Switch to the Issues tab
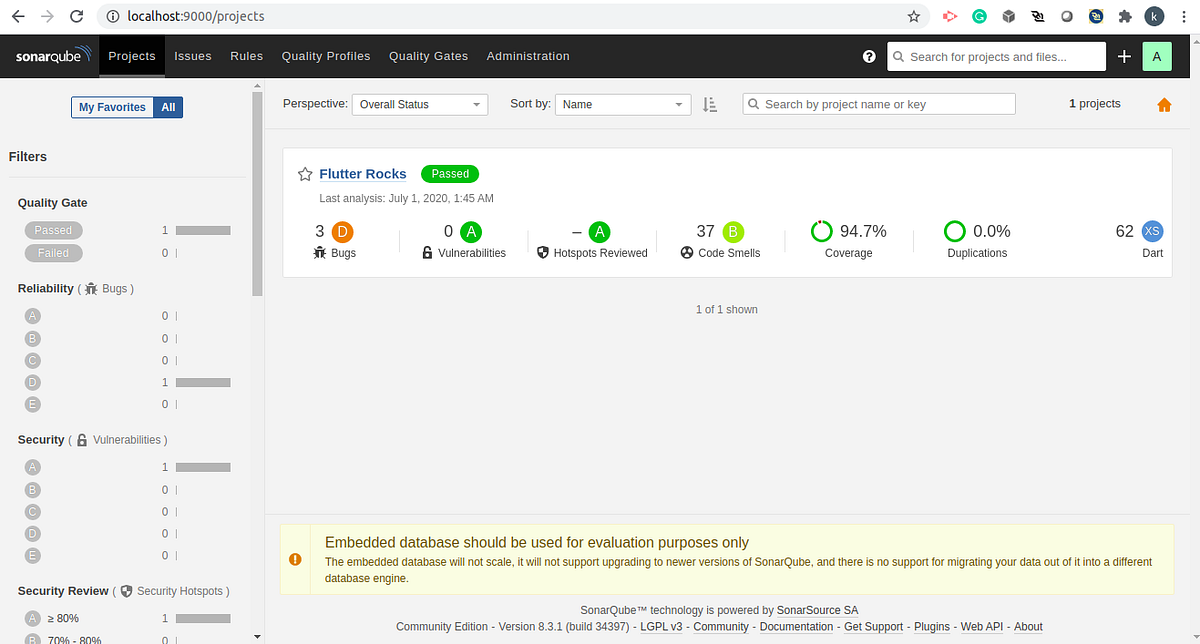The height and width of the screenshot is (644, 1200). 192,56
